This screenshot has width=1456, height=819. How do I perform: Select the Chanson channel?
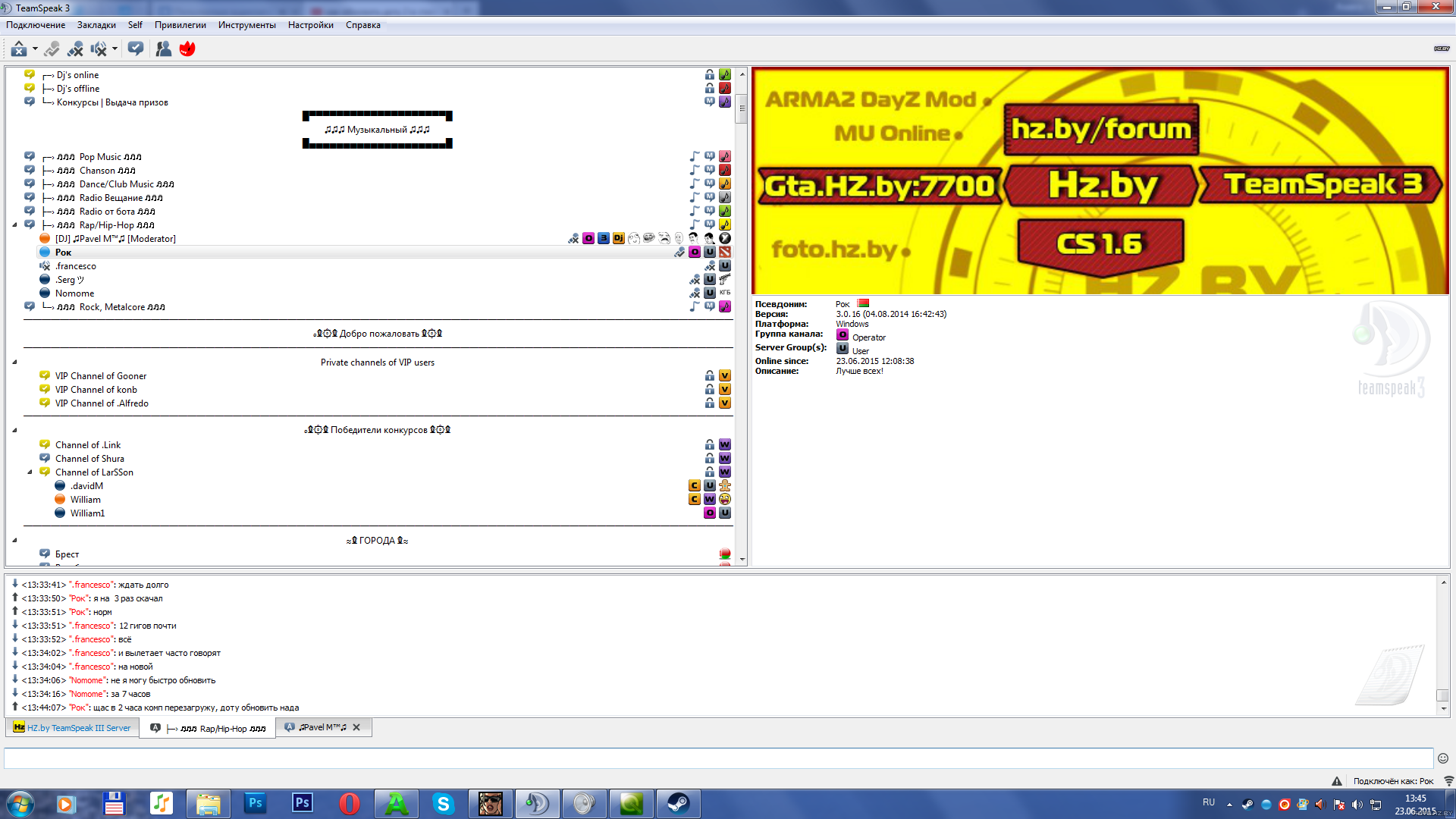(96, 171)
